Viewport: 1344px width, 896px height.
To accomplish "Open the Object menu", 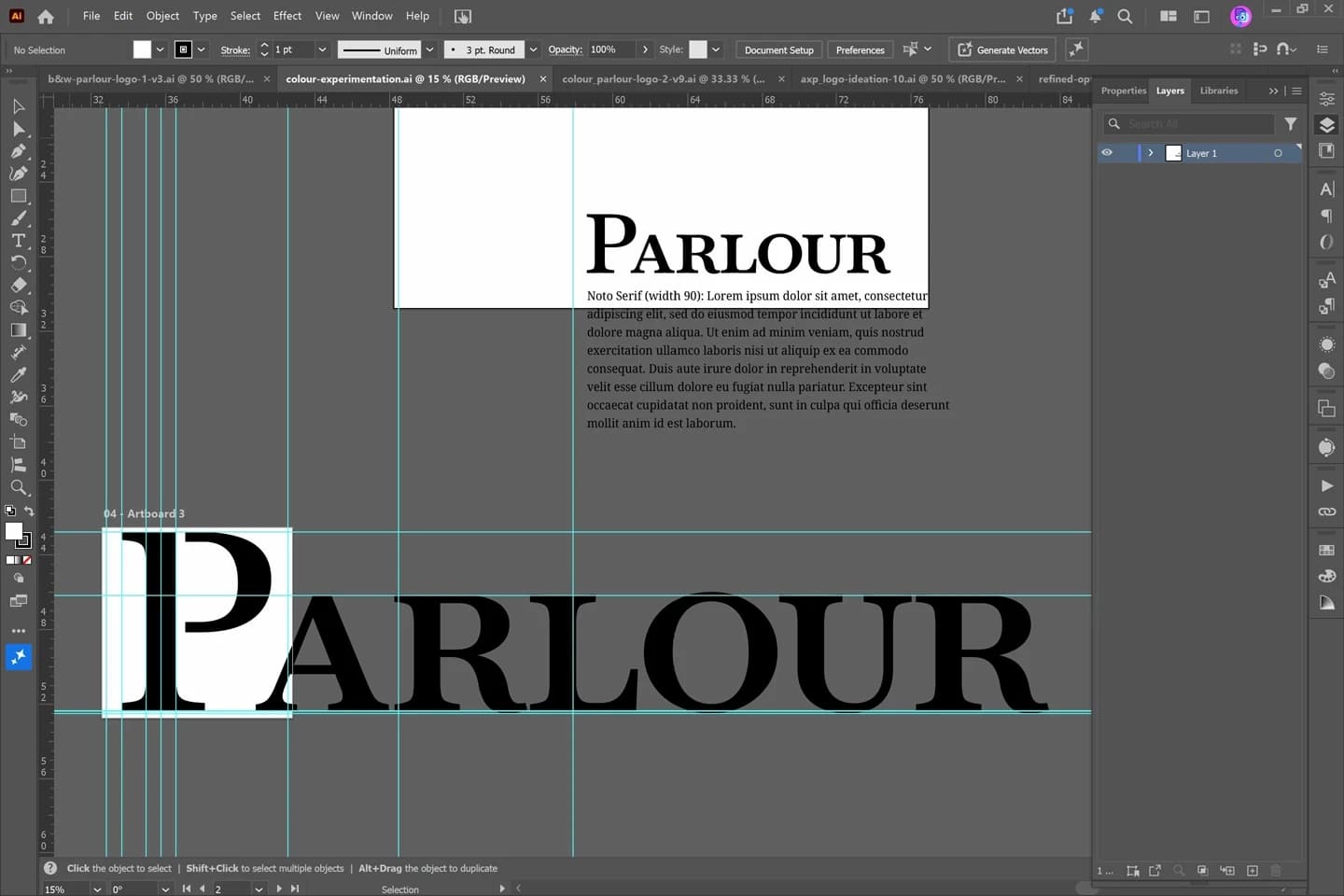I will (162, 16).
